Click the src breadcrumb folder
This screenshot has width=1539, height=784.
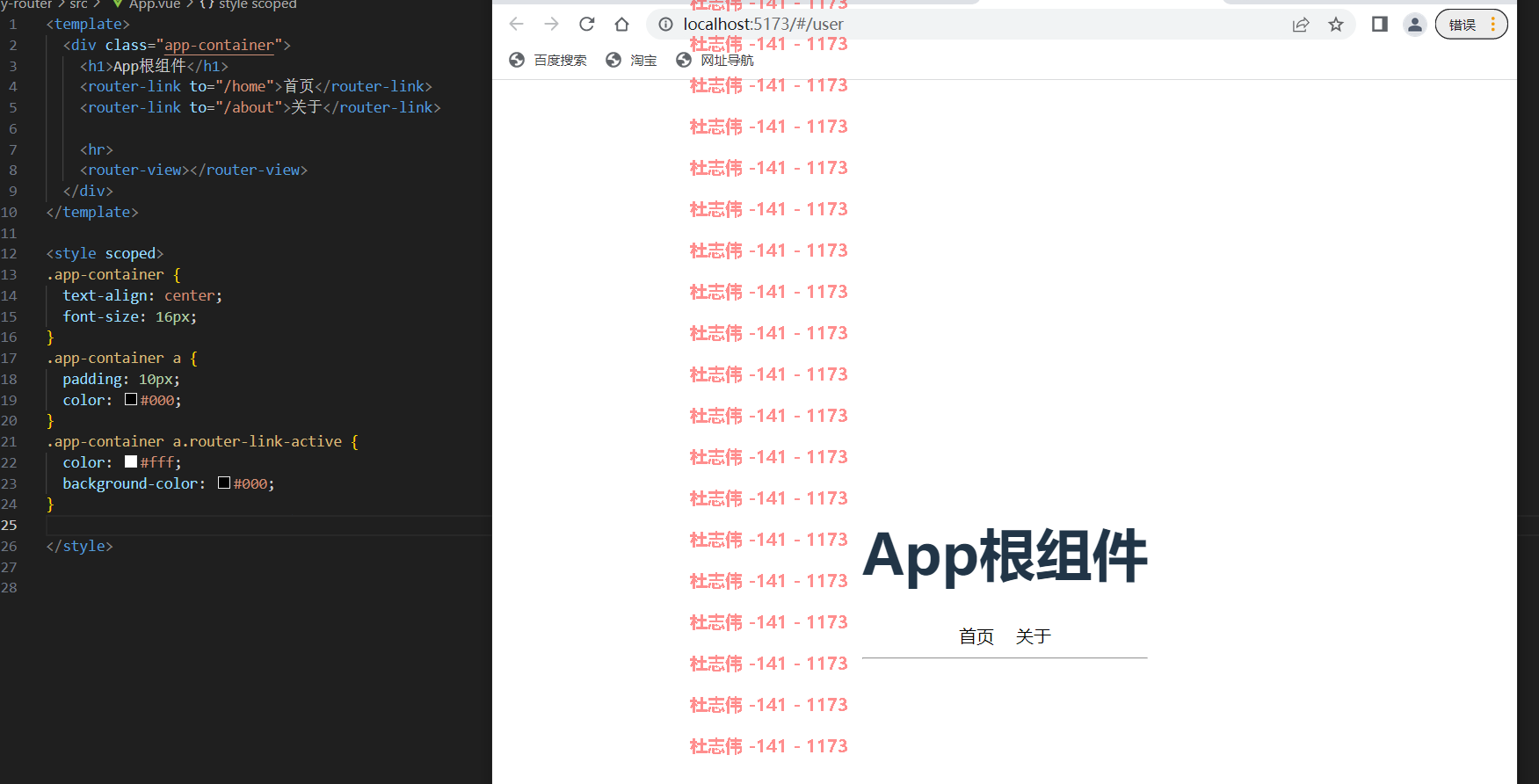pos(79,4)
